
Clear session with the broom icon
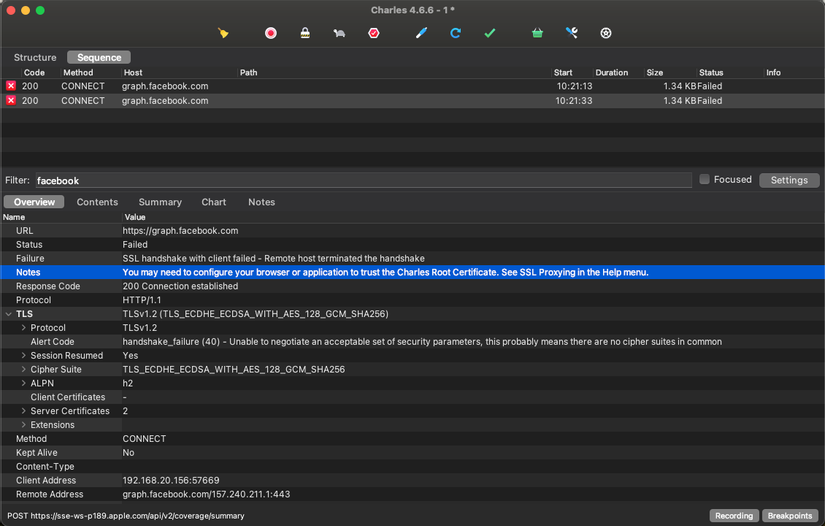coord(223,33)
